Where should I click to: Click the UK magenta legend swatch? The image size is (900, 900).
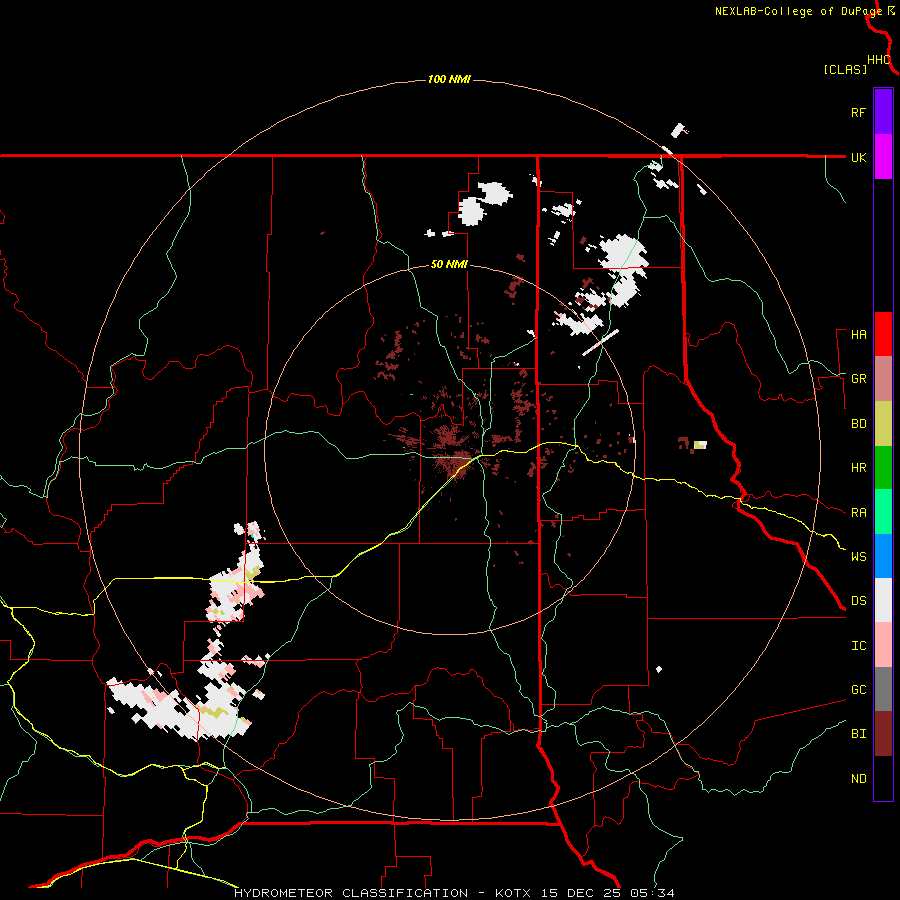click(x=883, y=157)
